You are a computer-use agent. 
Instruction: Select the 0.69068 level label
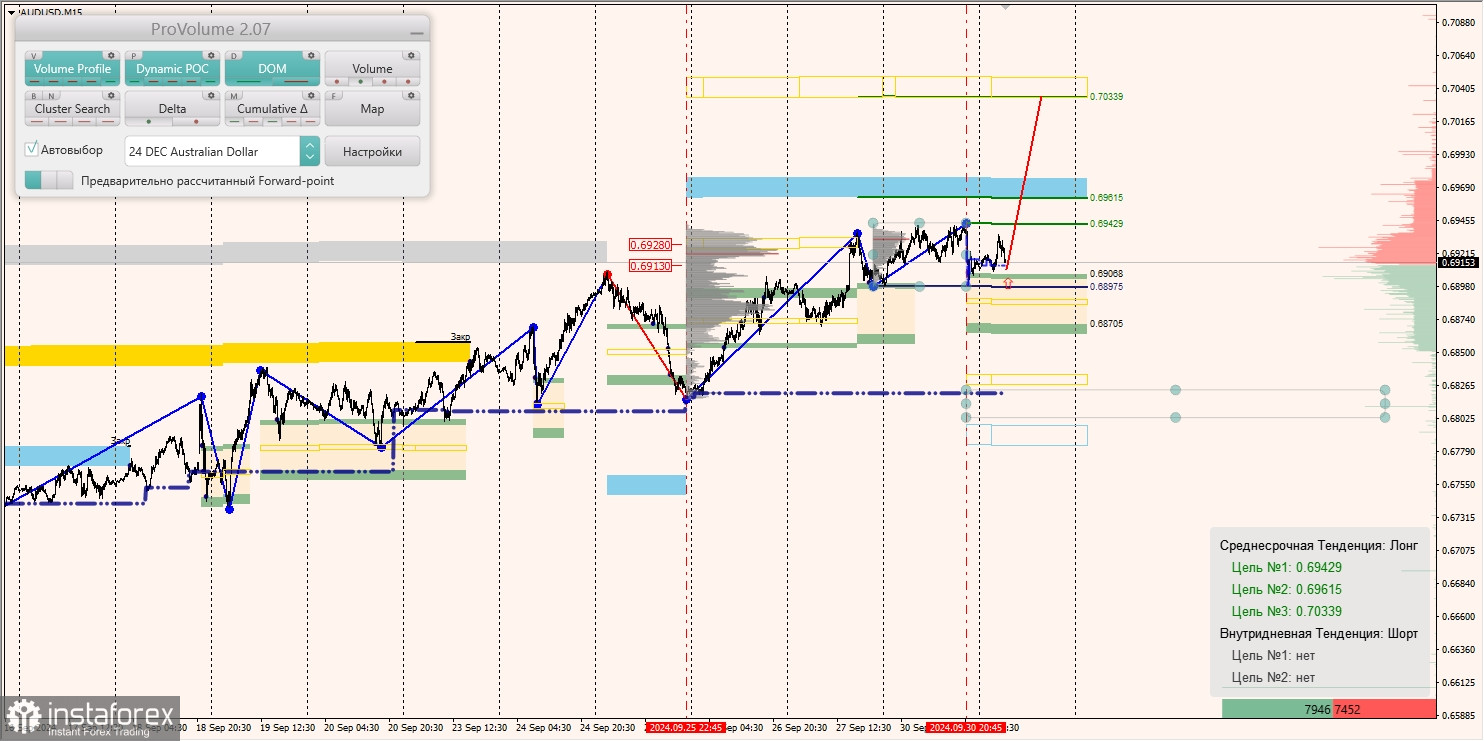tap(1106, 273)
